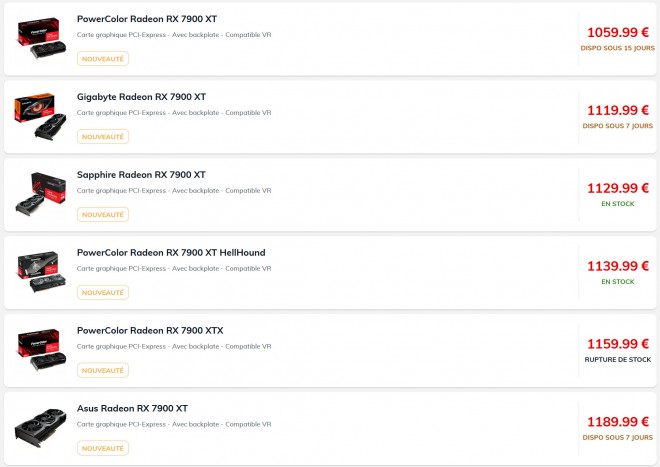Click the Asus Radeon RX 7900 XT thumbnail
Viewport: 660px width, 467px height.
(x=38, y=427)
